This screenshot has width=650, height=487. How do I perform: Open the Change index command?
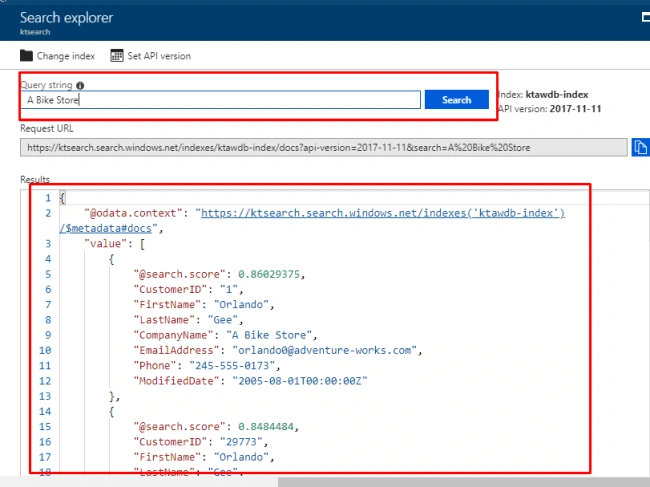point(57,56)
